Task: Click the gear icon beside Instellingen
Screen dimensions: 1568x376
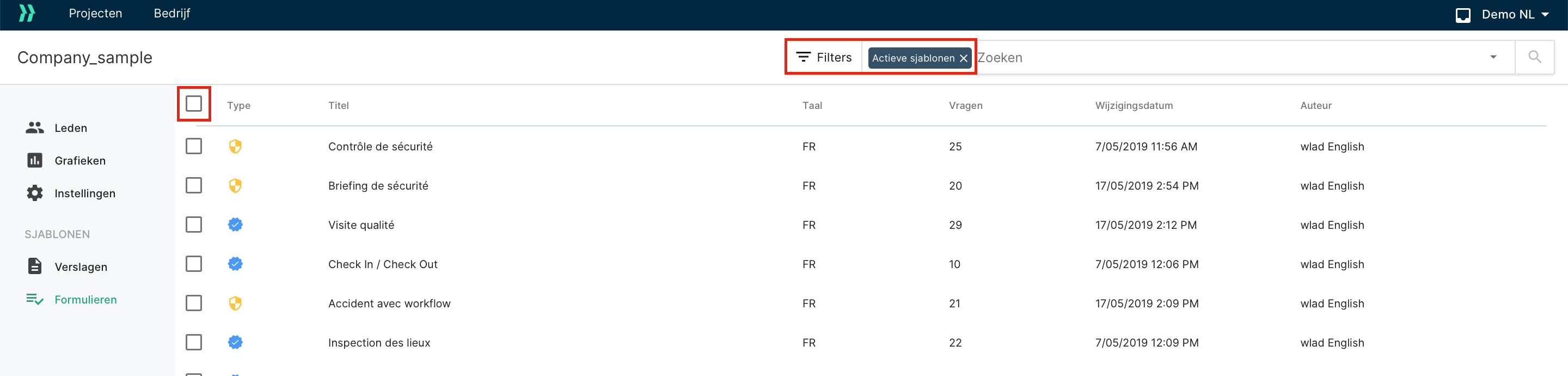Action: click(35, 193)
